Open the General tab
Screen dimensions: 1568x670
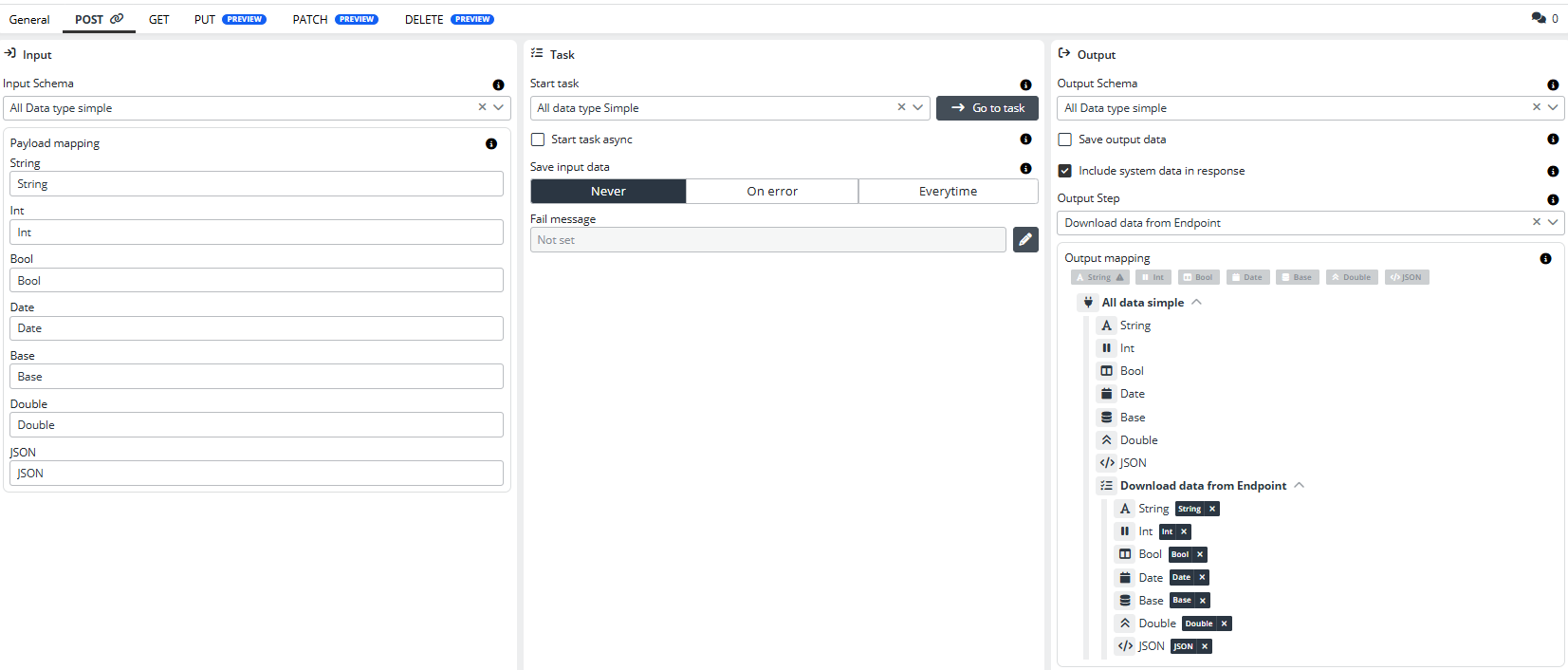[x=29, y=19]
